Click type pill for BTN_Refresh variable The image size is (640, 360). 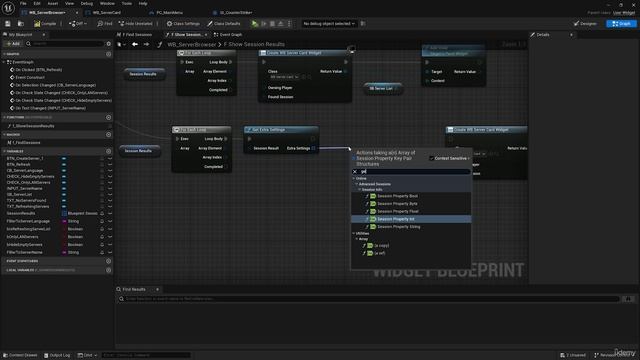tap(64, 164)
